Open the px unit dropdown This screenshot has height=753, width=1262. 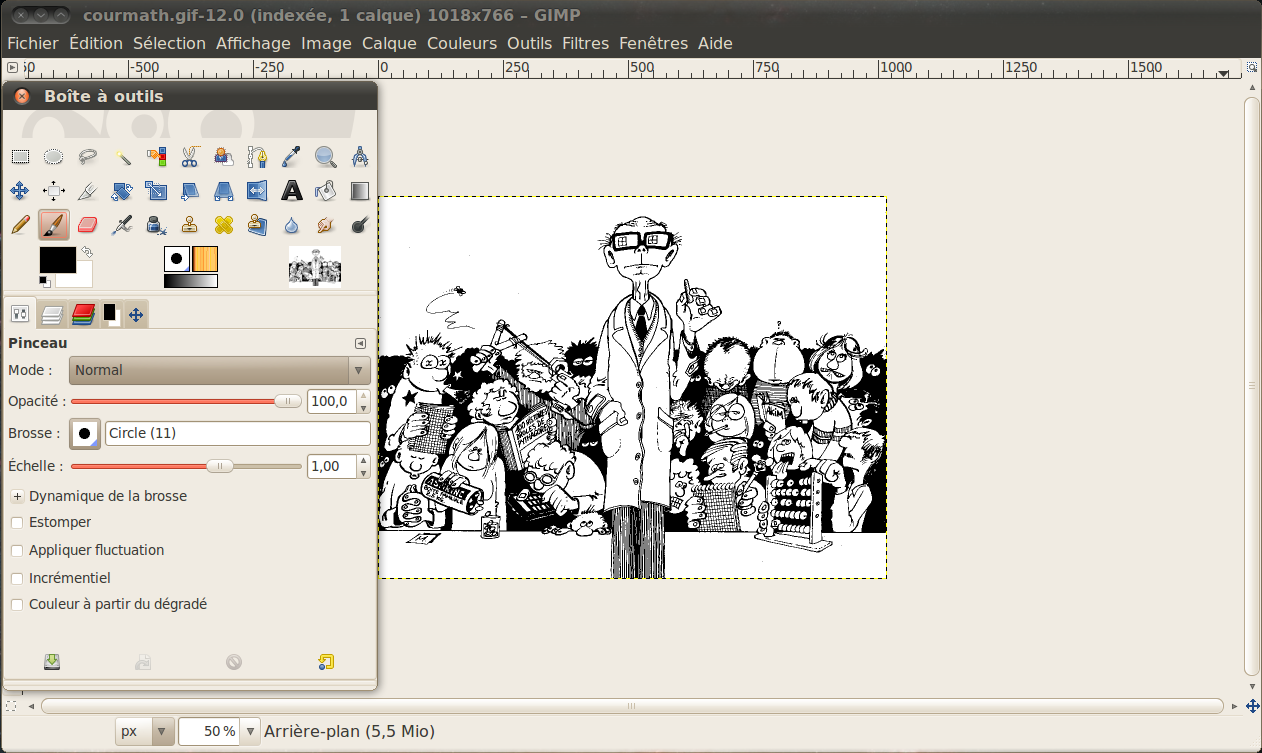point(145,731)
